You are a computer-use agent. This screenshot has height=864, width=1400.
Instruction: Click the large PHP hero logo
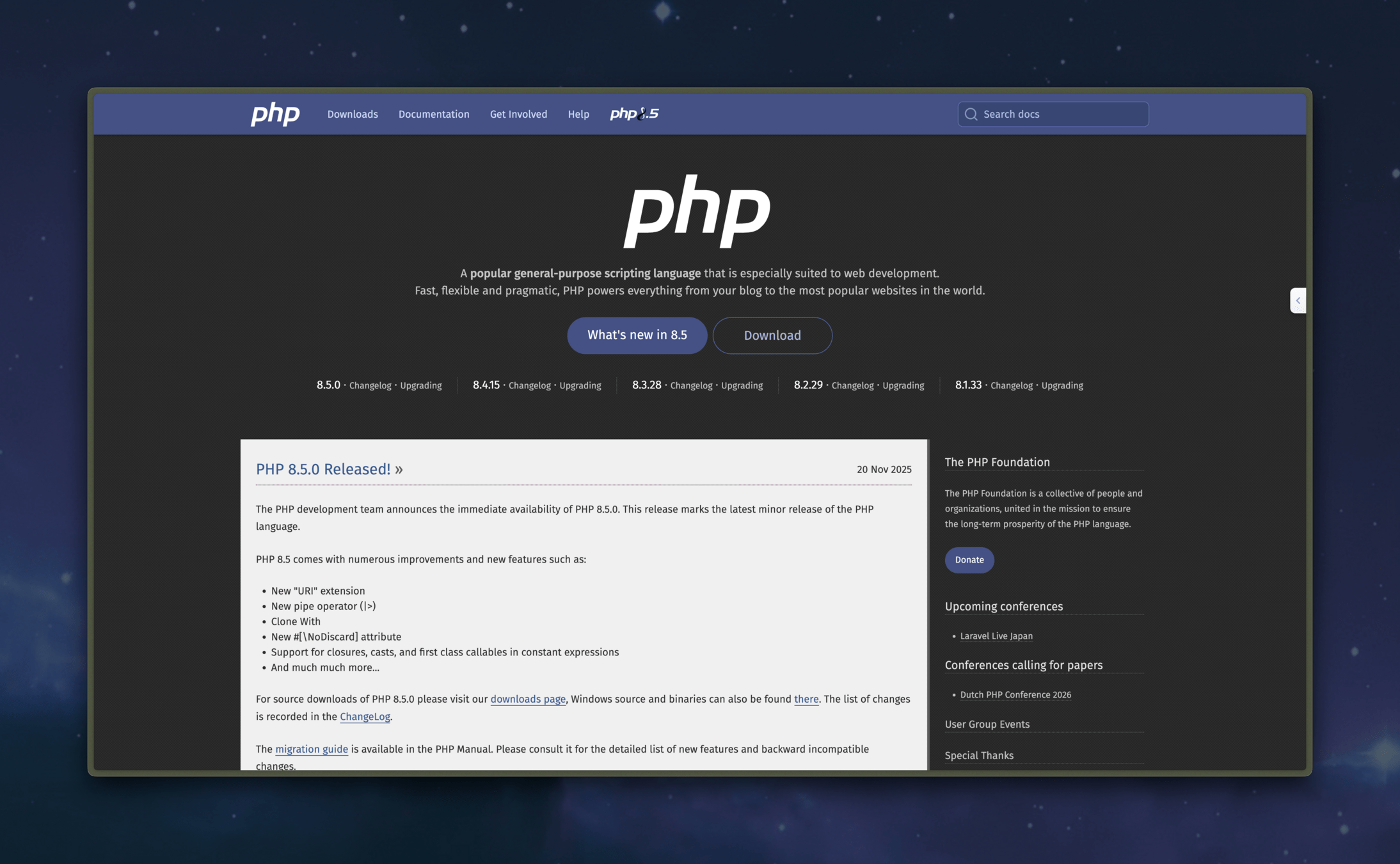click(697, 211)
